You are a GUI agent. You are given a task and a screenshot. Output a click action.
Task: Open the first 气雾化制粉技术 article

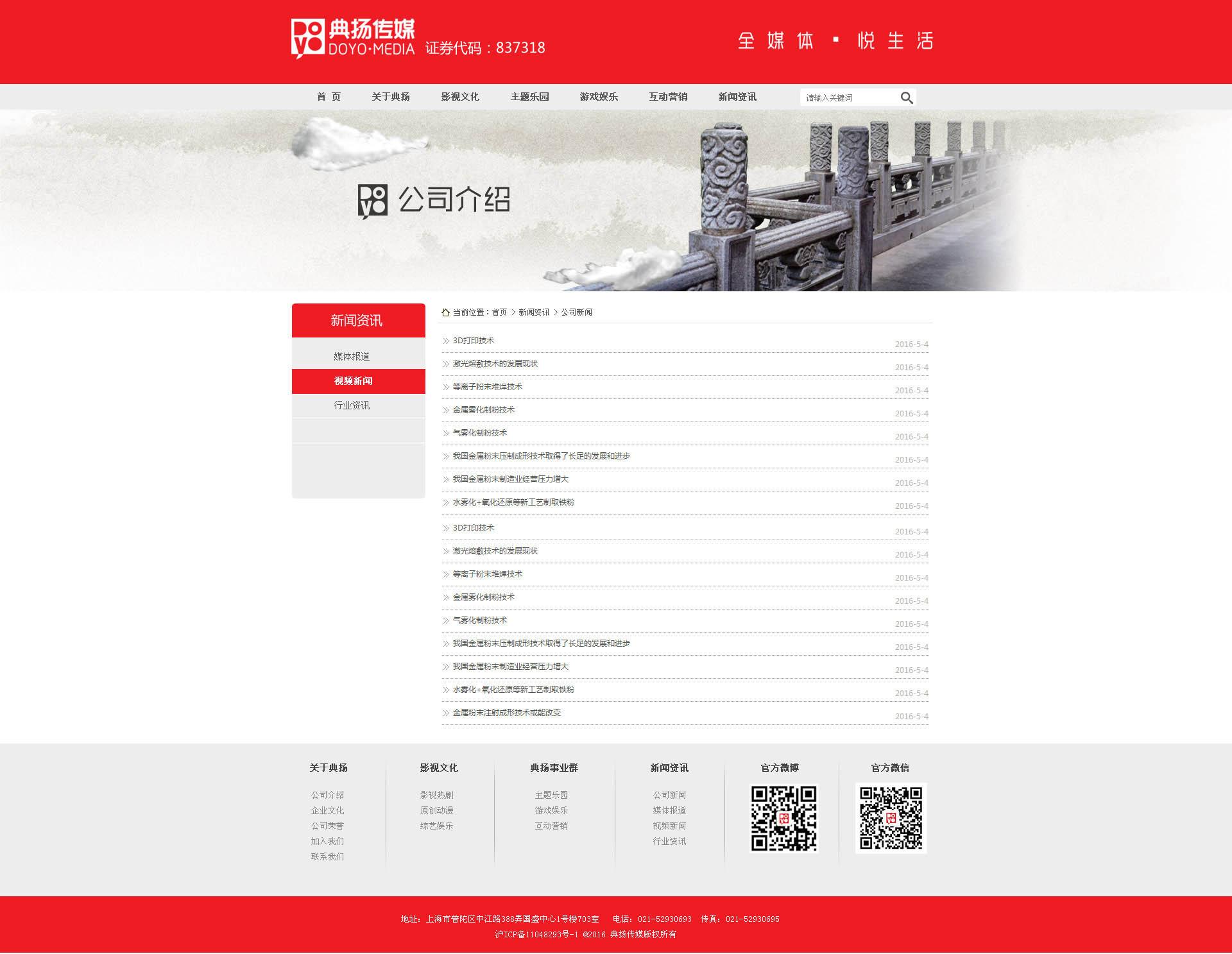(x=479, y=433)
